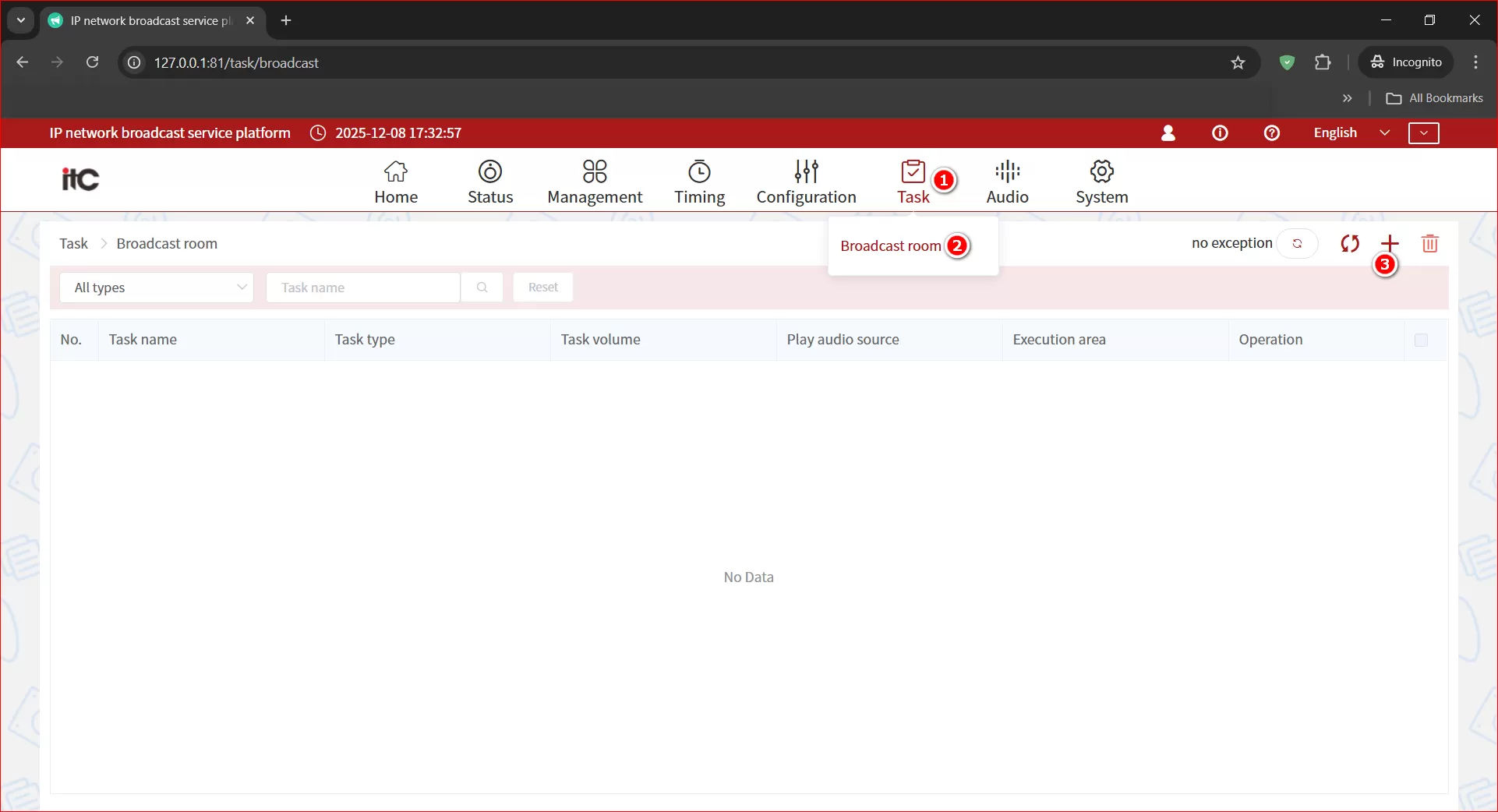
Task: Click the question mark help icon
Action: pyautogui.click(x=1271, y=133)
